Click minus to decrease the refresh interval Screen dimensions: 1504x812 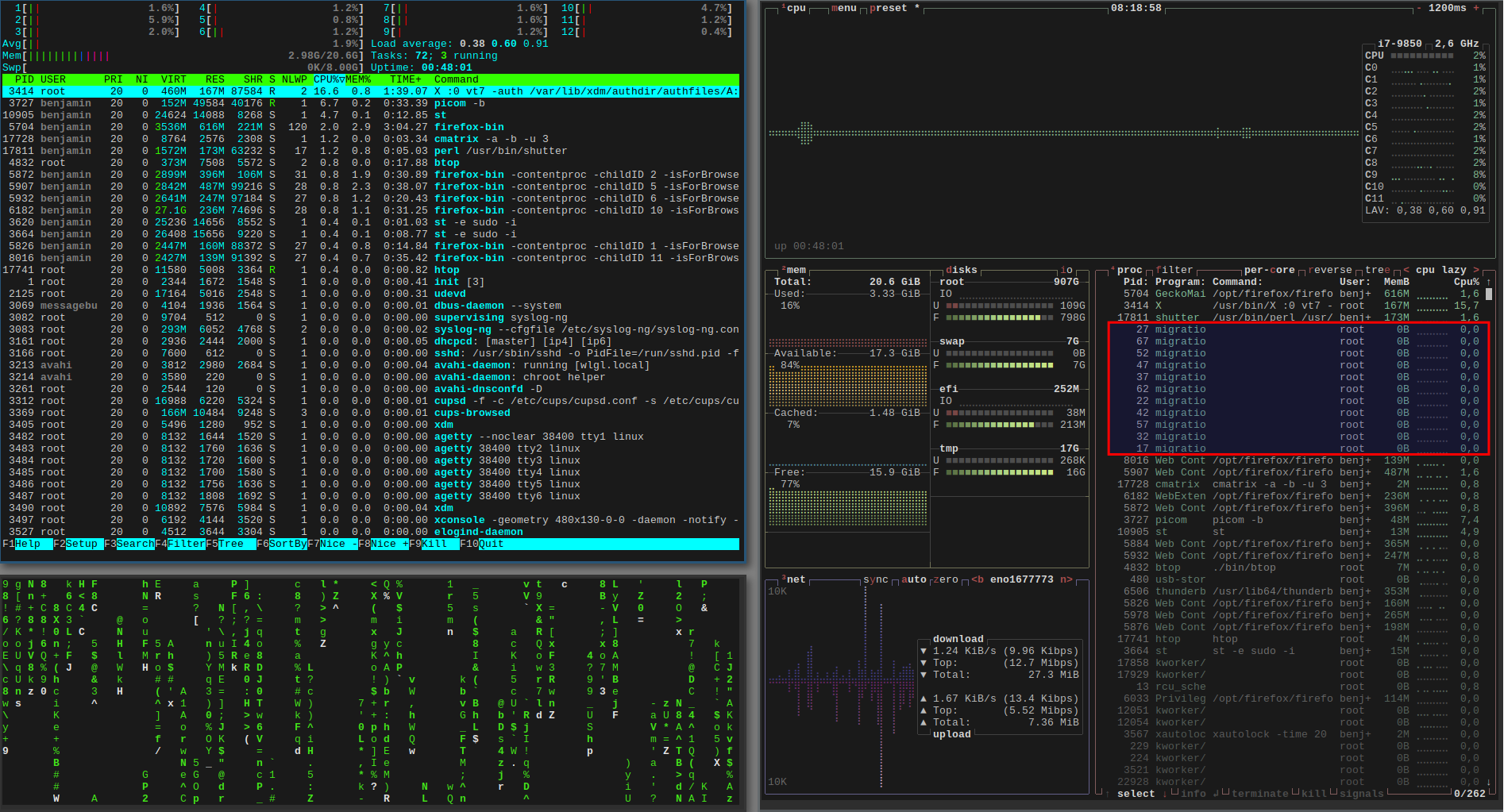1418,9
